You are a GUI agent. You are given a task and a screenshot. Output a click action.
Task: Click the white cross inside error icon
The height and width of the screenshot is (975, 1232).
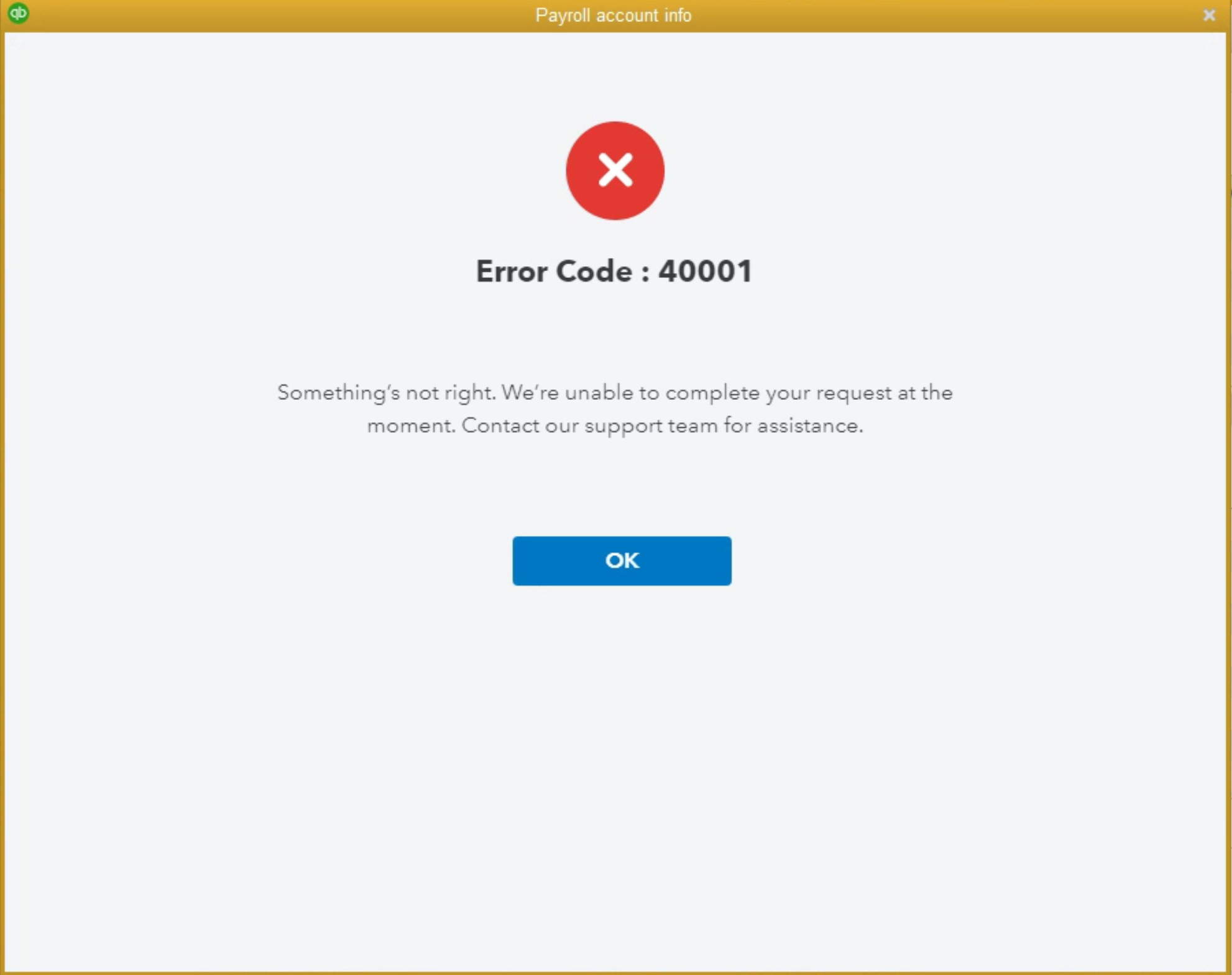coord(615,170)
